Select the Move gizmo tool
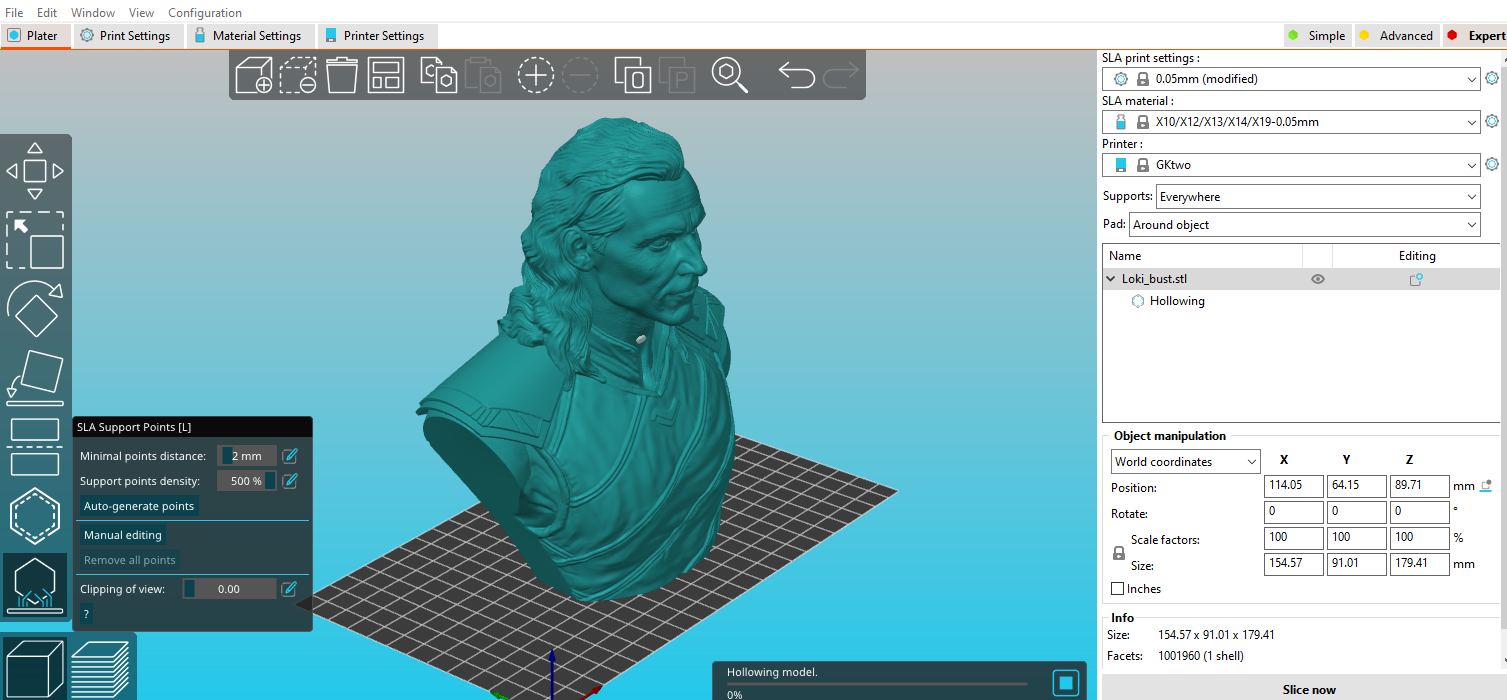This screenshot has height=700, width=1507. 35,171
